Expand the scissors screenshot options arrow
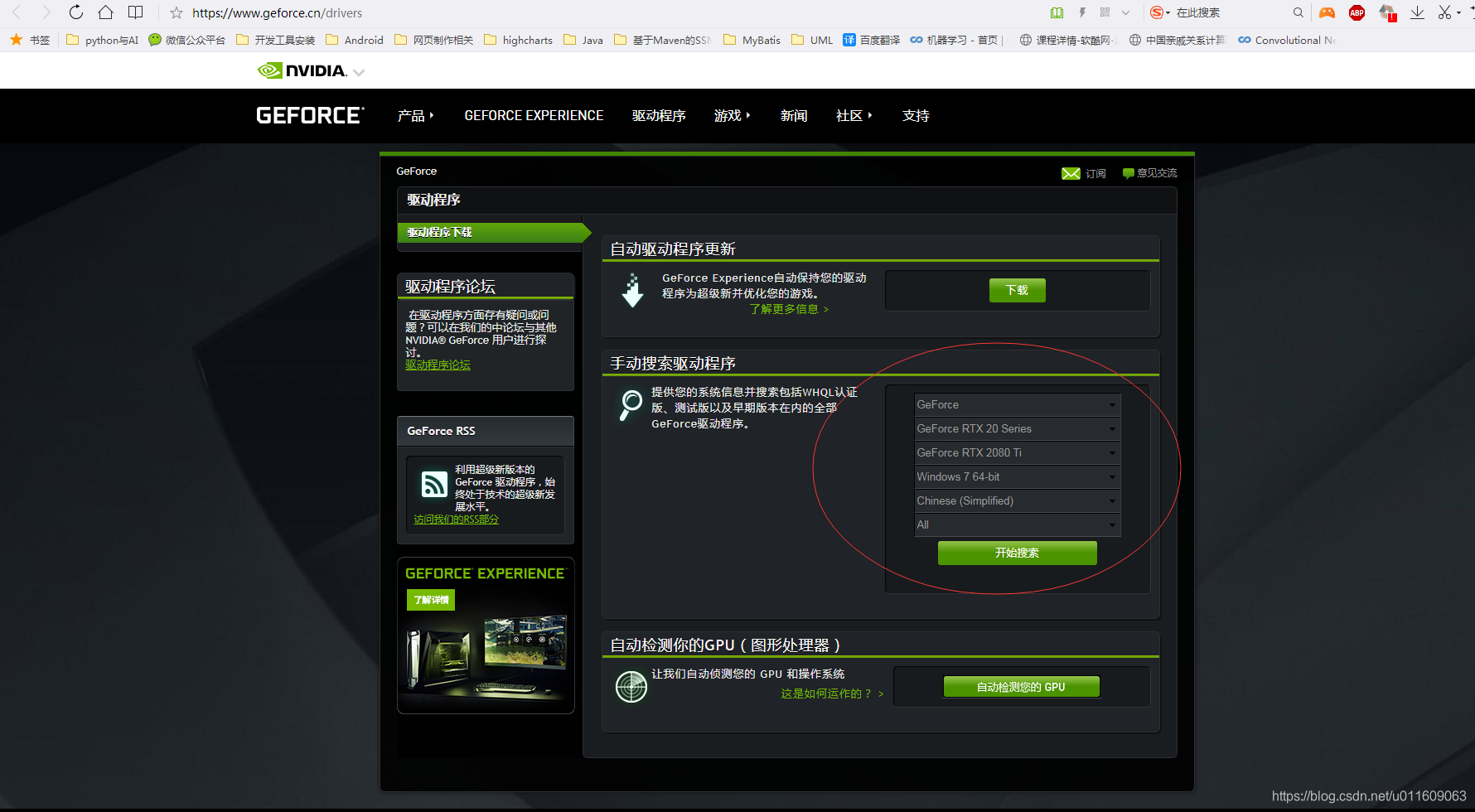The width and height of the screenshot is (1475, 812). point(1459,12)
